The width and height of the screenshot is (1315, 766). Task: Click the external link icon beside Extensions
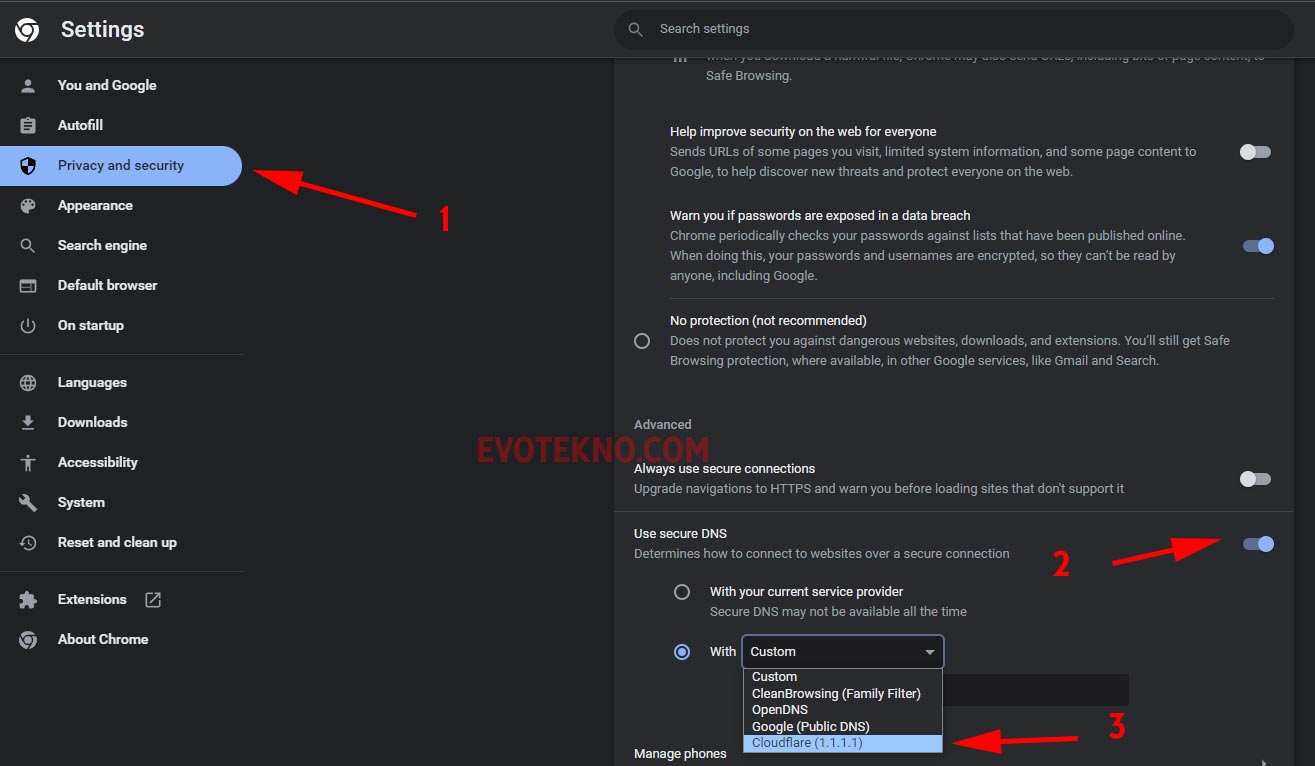point(153,599)
